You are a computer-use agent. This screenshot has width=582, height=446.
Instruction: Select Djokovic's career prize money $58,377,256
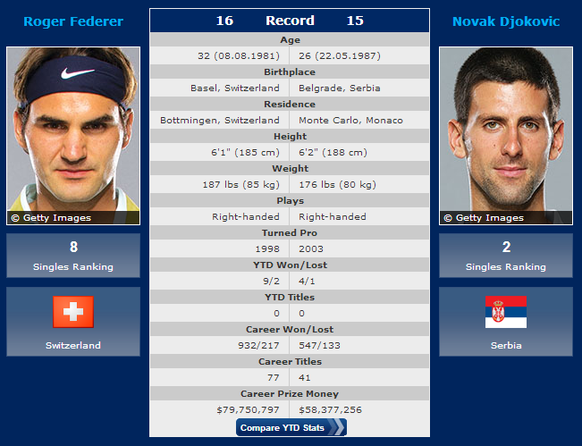pyautogui.click(x=330, y=410)
